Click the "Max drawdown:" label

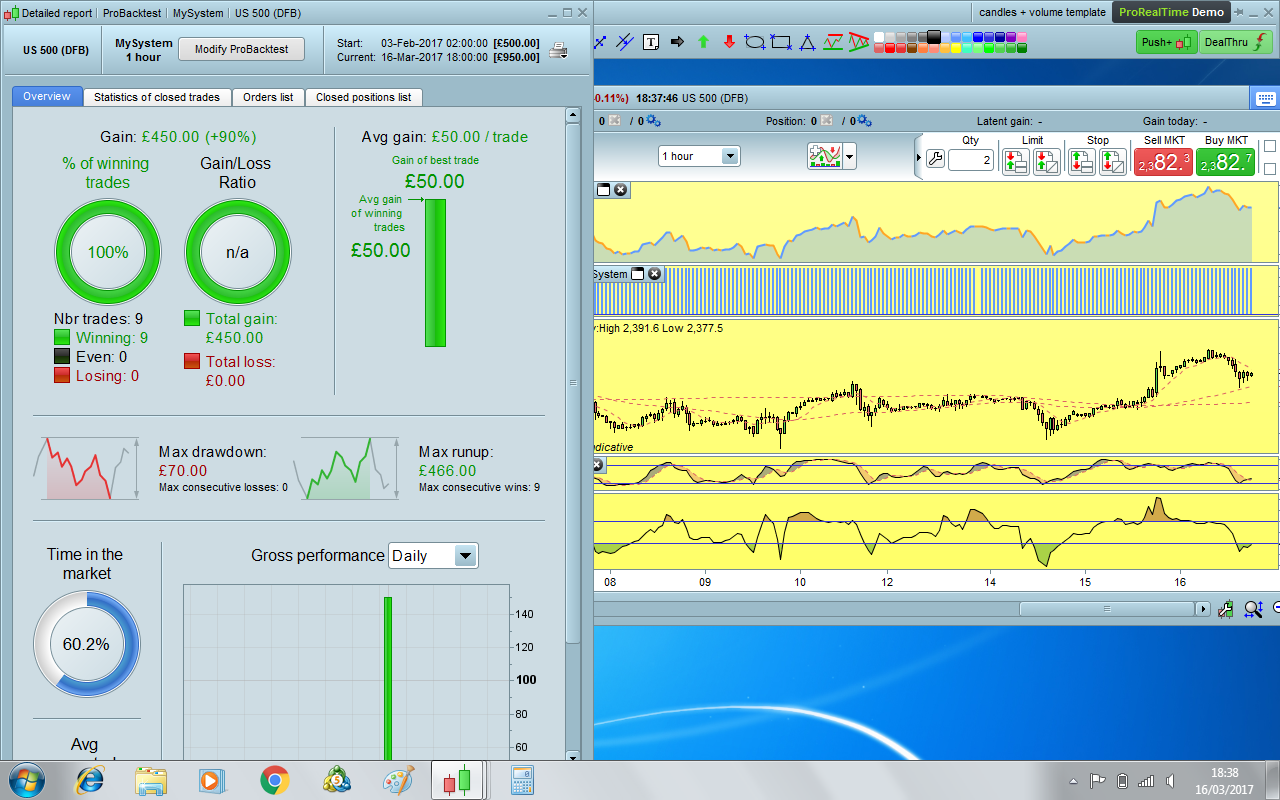213,452
